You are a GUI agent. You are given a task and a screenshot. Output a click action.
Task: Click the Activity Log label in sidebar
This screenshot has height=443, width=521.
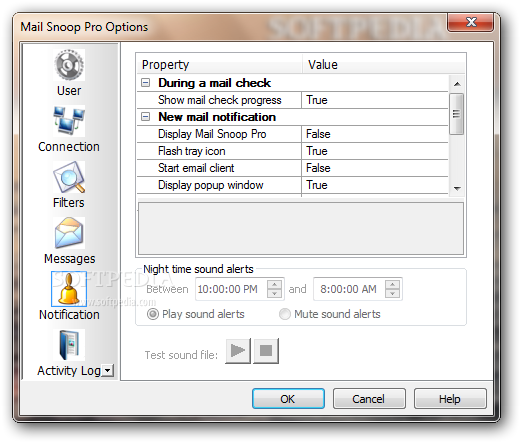pos(69,371)
